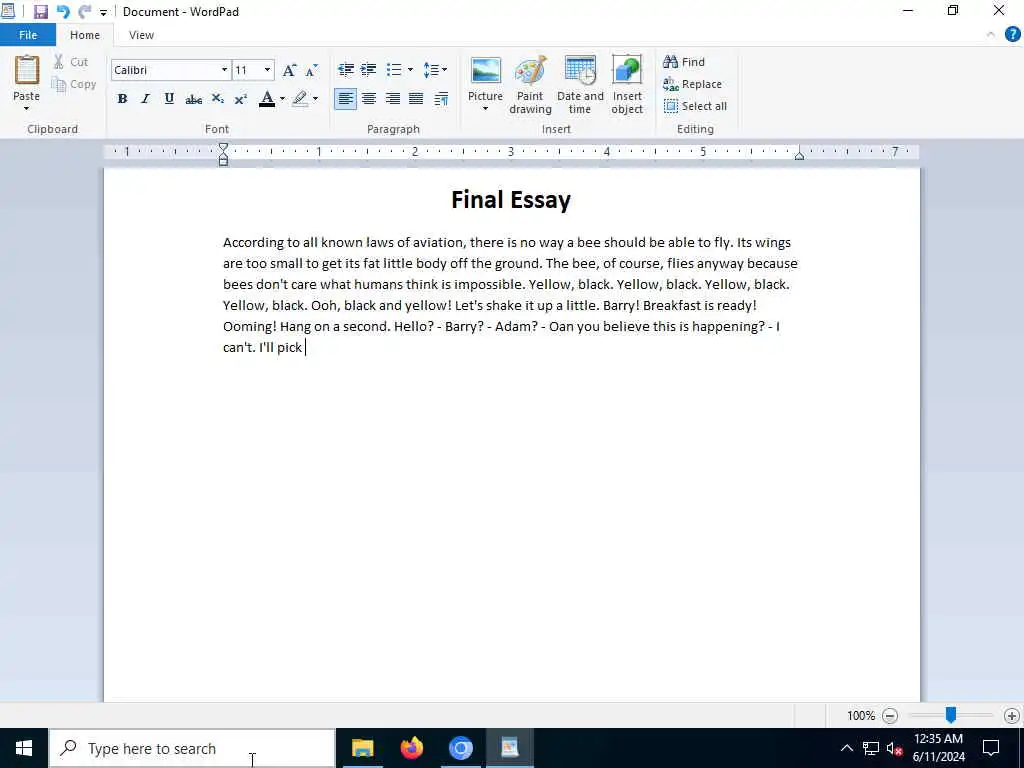1024x768 pixels.
Task: Center the paragraph text
Action: (x=369, y=99)
